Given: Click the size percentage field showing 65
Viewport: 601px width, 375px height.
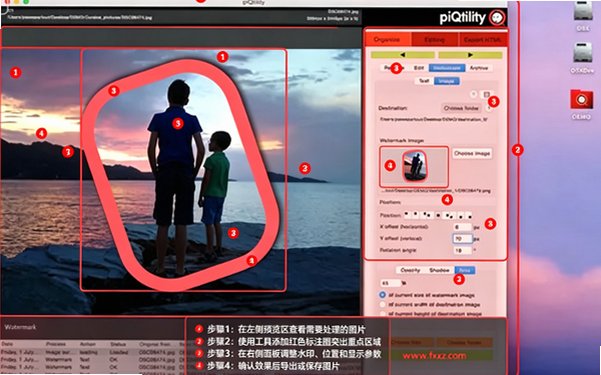Looking at the screenshot, I should pos(390,283).
